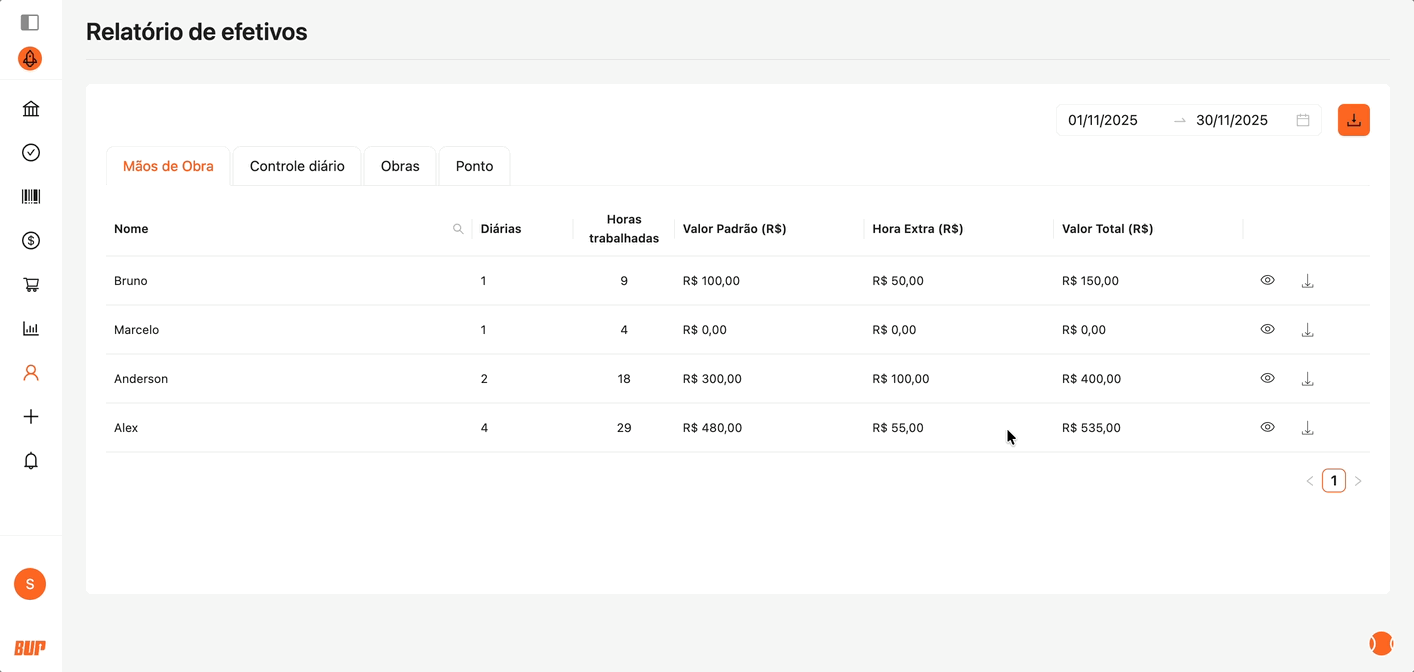This screenshot has width=1414, height=672.
Task: Click the orange export download button
Action: pos(1353,120)
